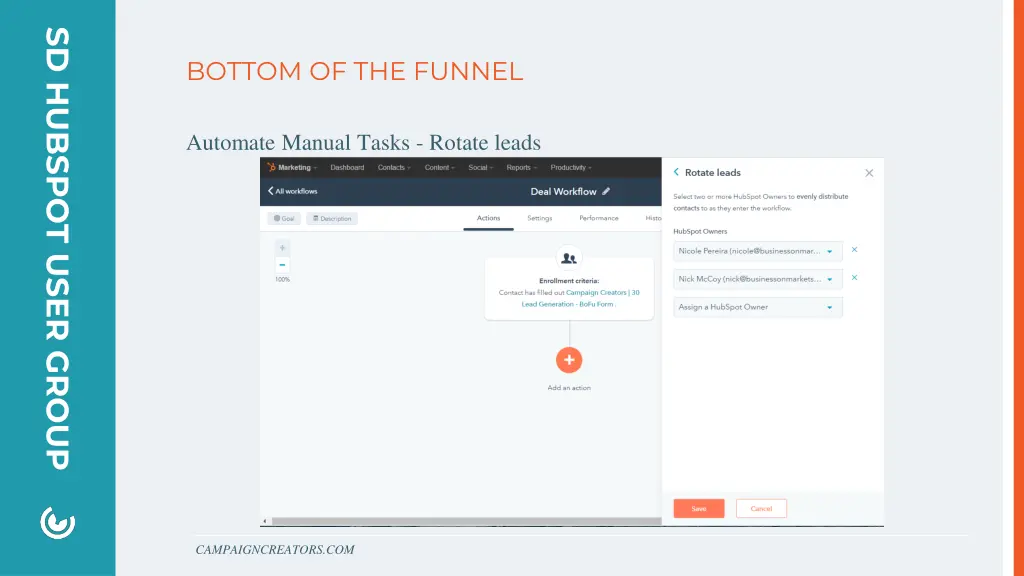This screenshot has height=576, width=1024.
Task: Open the Marketing menu
Action: coord(297,168)
